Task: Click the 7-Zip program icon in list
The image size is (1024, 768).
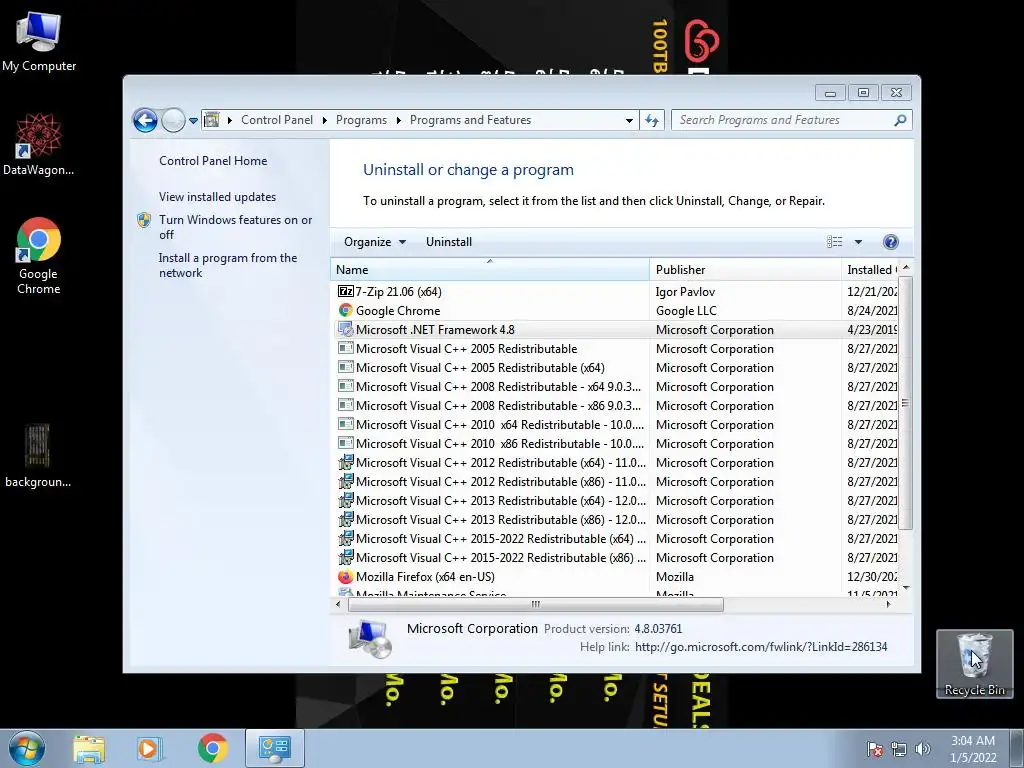Action: pos(345,291)
